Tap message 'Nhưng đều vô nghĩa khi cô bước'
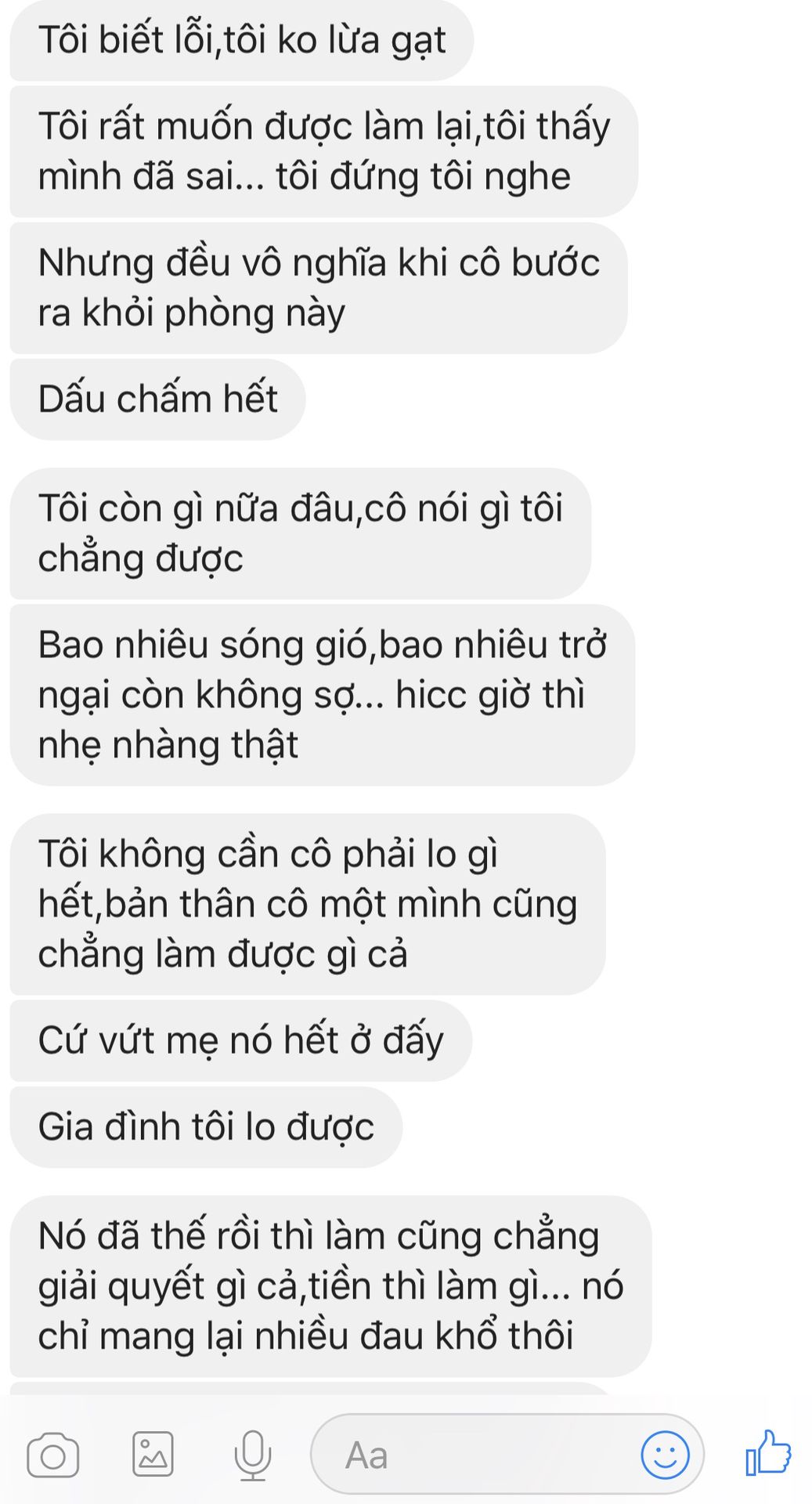Screen dimensions: 812x1504 pyautogui.click(x=319, y=287)
